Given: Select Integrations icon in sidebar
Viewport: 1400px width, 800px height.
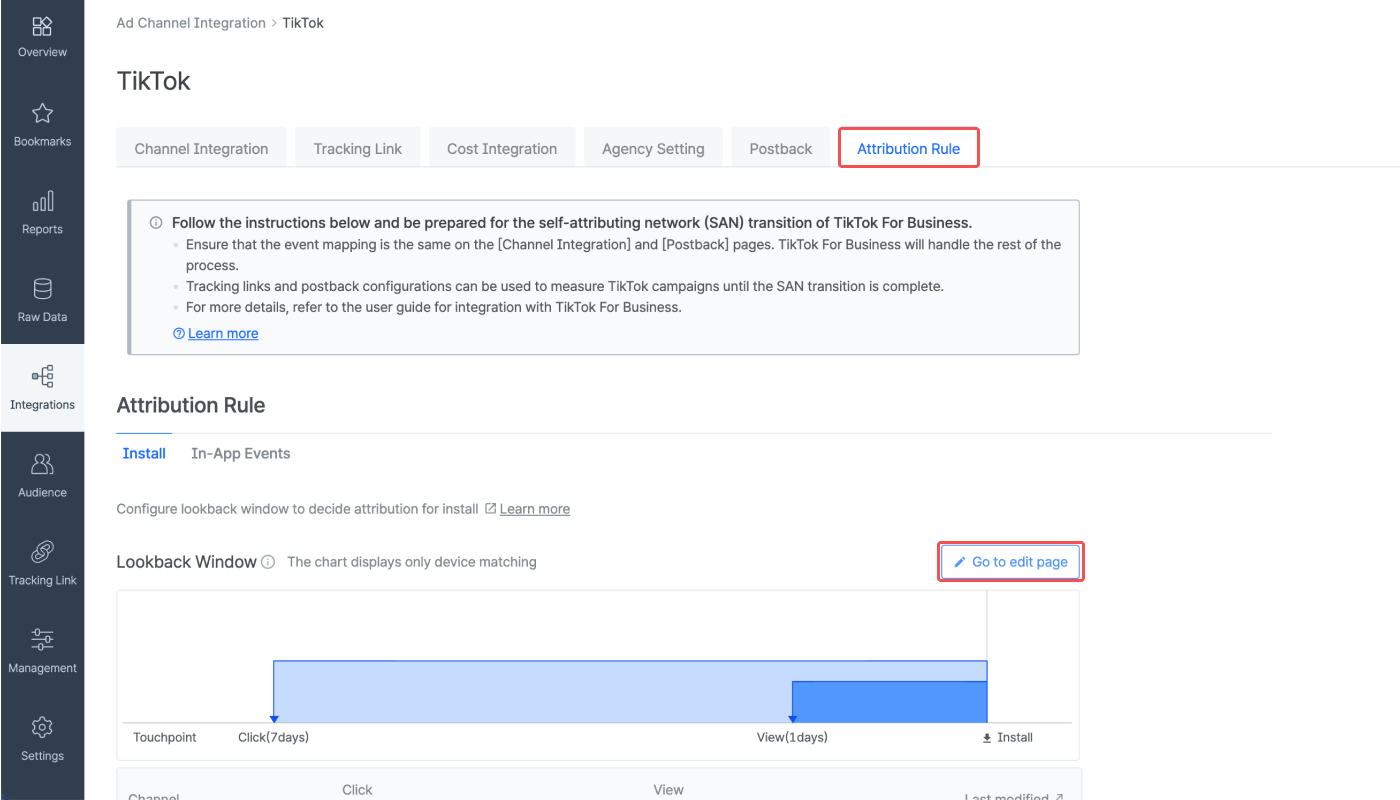Looking at the screenshot, I should point(42,376).
